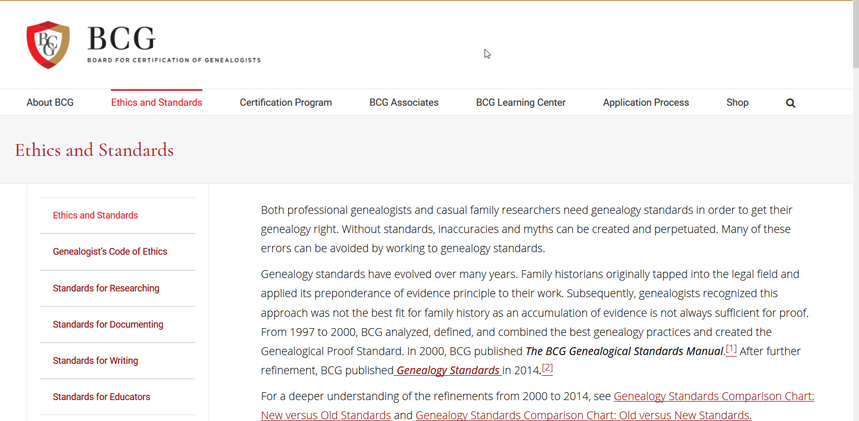
Task: Open the search magnifier icon
Action: pos(790,103)
